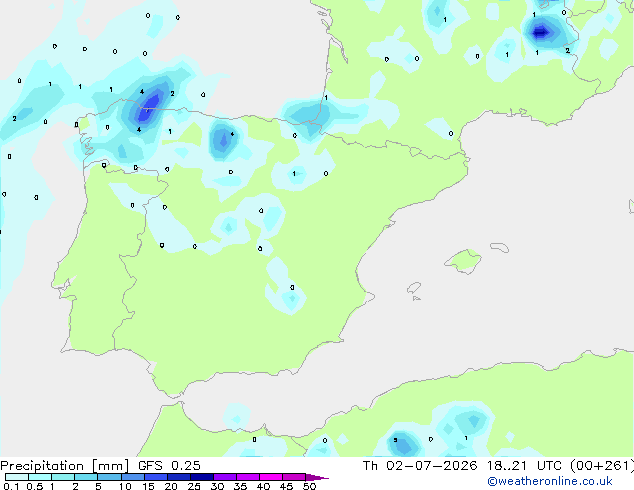Open the weatheronline.co.uk copyright link
Screen dimensions: 634x490
[550, 481]
